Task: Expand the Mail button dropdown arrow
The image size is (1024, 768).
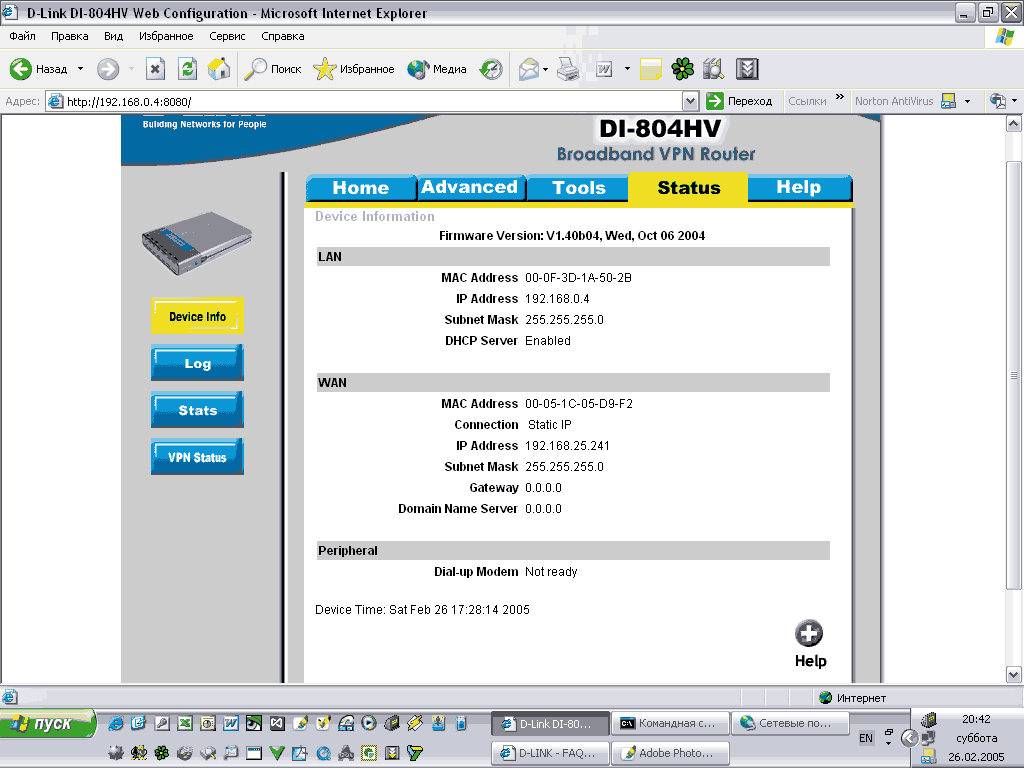Action: 545,69
